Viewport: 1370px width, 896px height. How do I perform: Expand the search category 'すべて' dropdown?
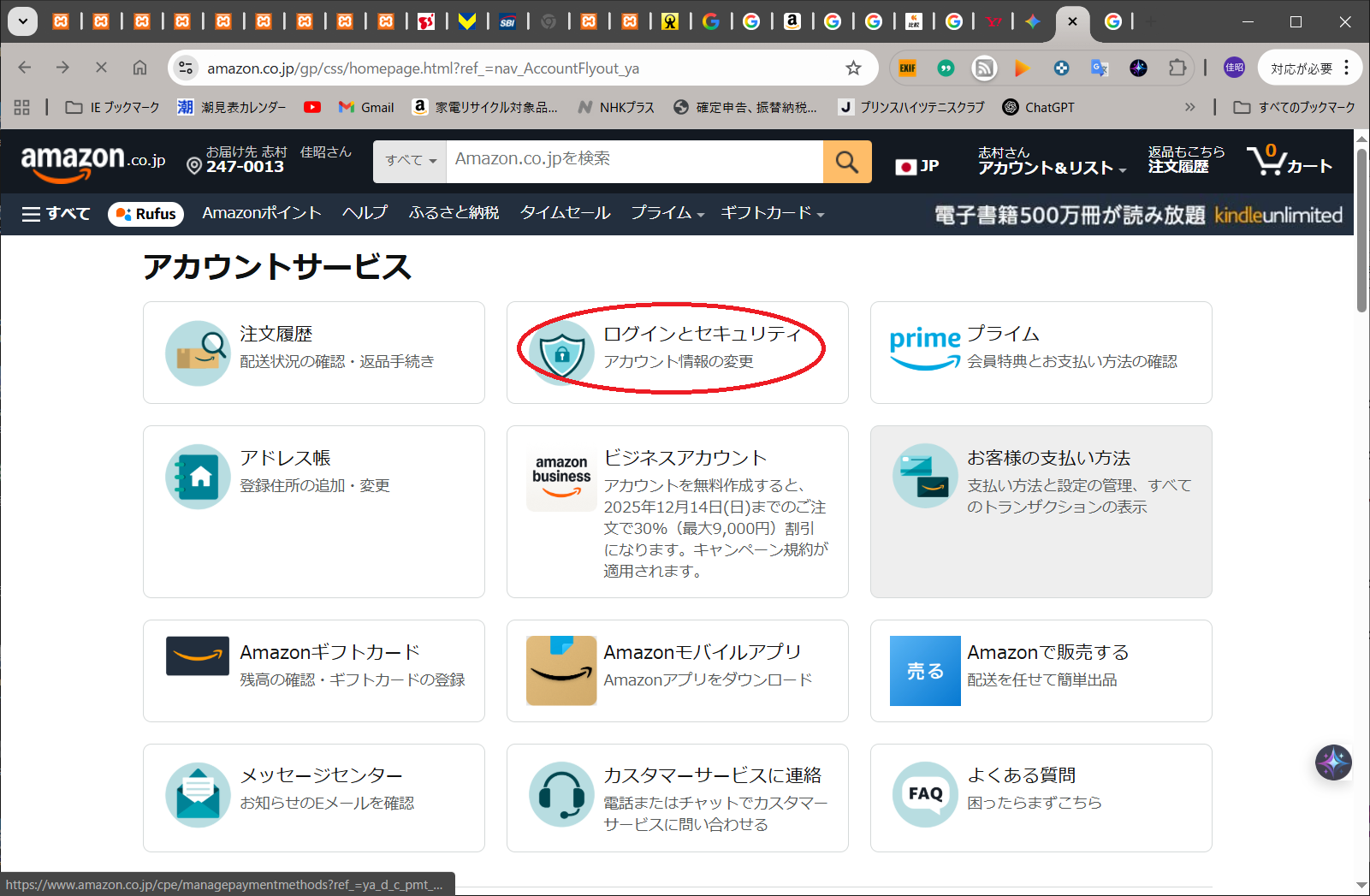410,161
